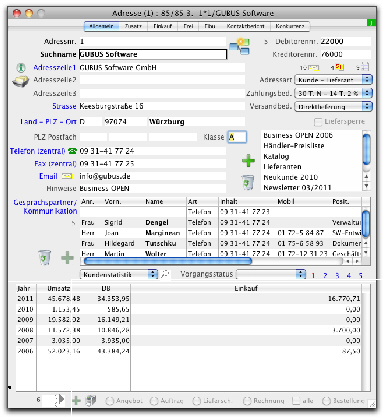The image size is (388, 420).
Task: Add a contact with the plus under Gesprächspartner
Action: click(67, 258)
